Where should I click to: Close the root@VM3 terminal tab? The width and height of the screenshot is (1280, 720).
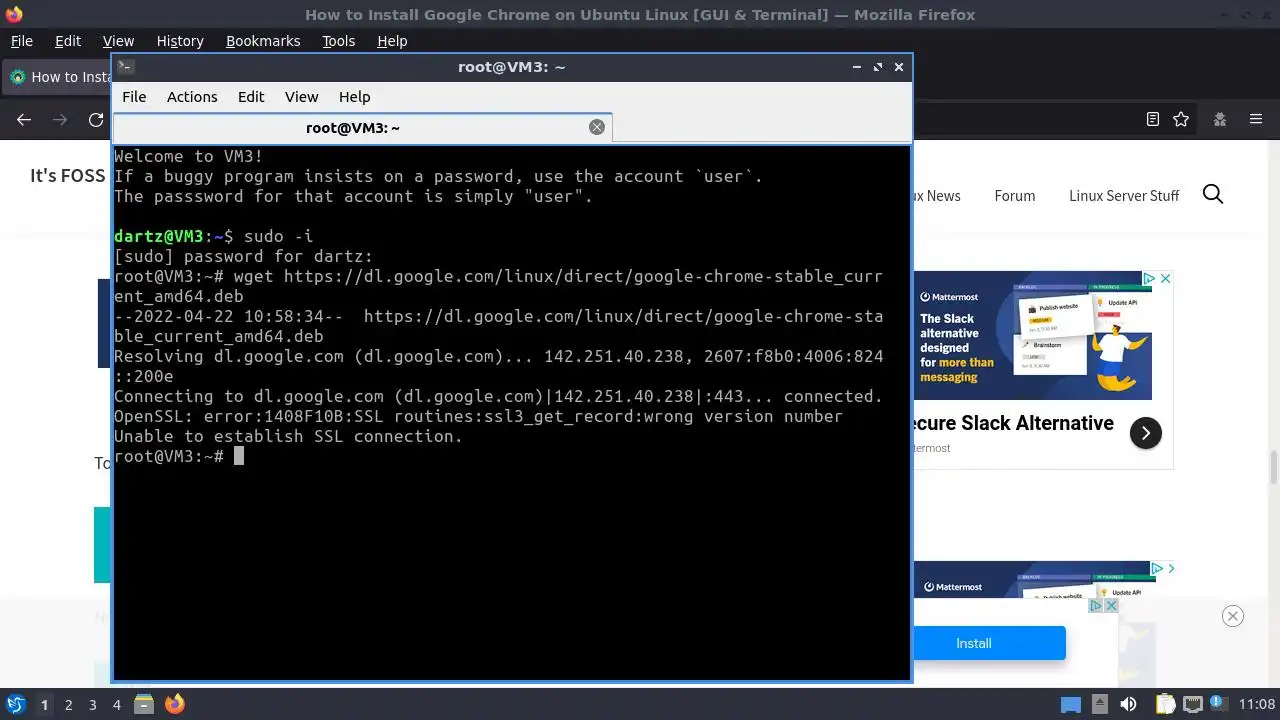tap(597, 127)
